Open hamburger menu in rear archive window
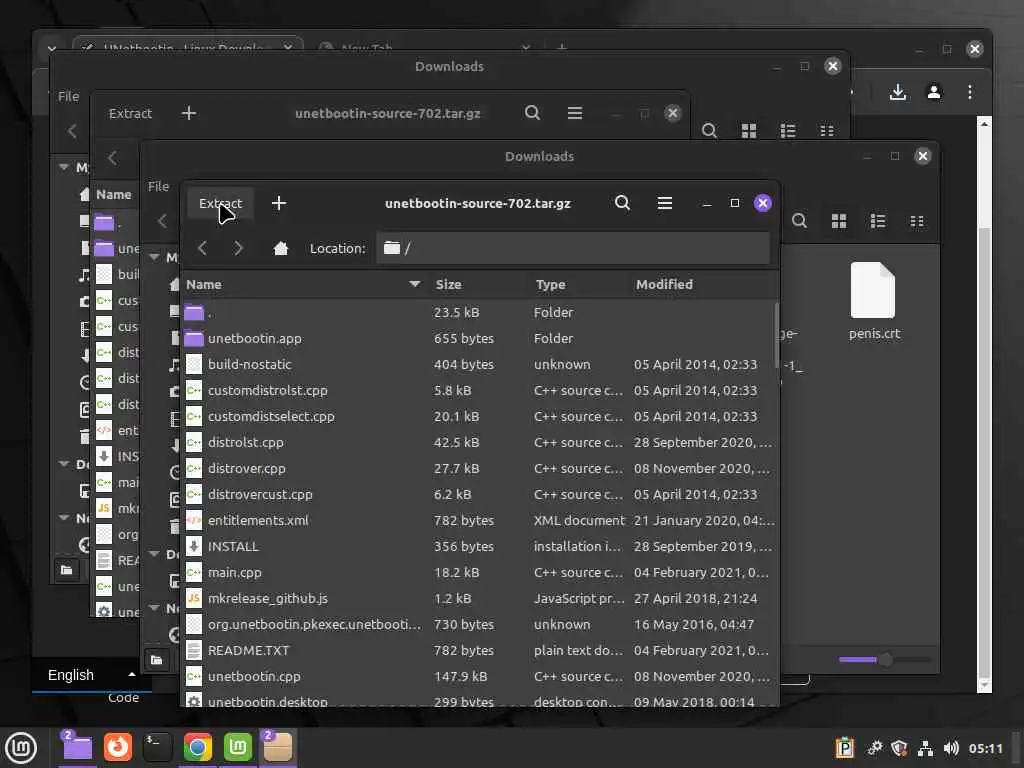Image resolution: width=1024 pixels, height=768 pixels. pyautogui.click(x=575, y=113)
